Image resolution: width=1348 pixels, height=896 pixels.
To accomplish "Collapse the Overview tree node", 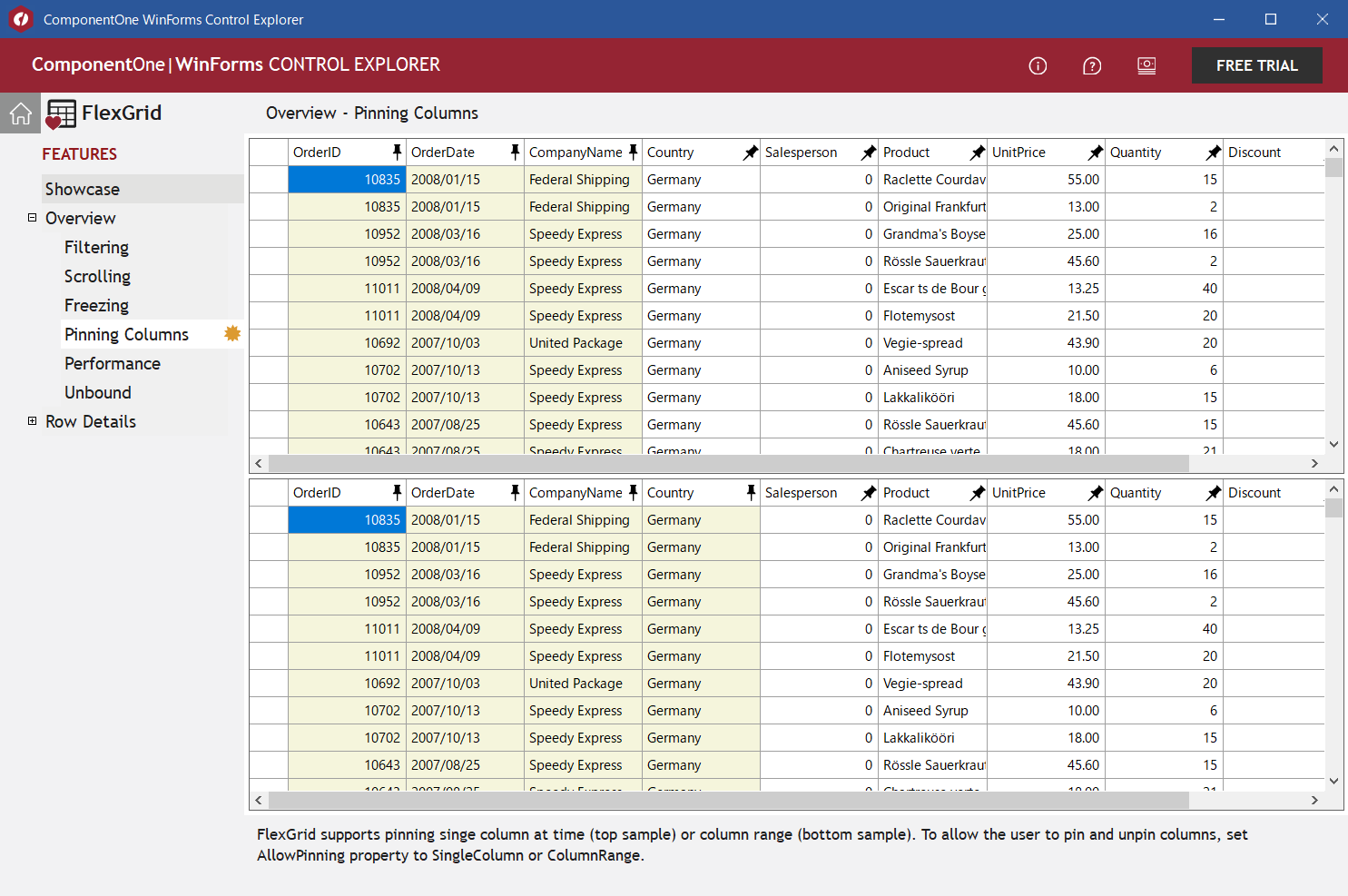I will pos(32,218).
